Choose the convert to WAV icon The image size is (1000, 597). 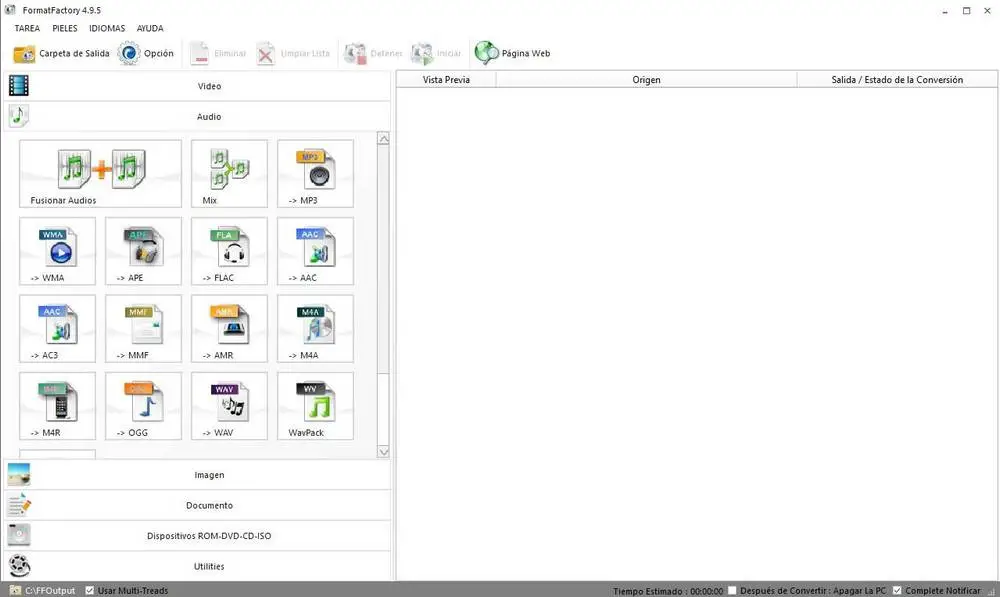(229, 406)
